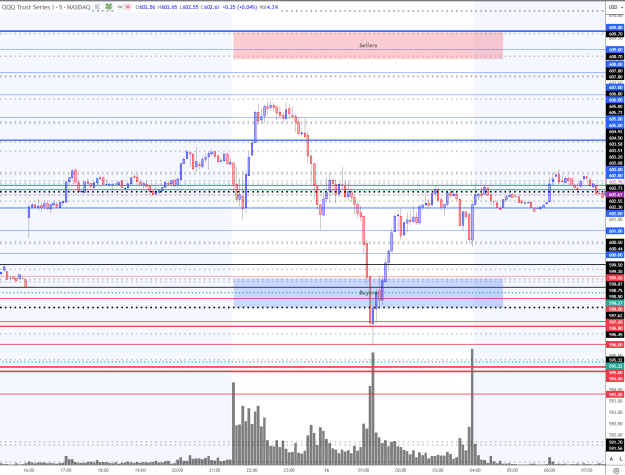Click the 03:00 label on the time axis
625x475 pixels.
438,470
